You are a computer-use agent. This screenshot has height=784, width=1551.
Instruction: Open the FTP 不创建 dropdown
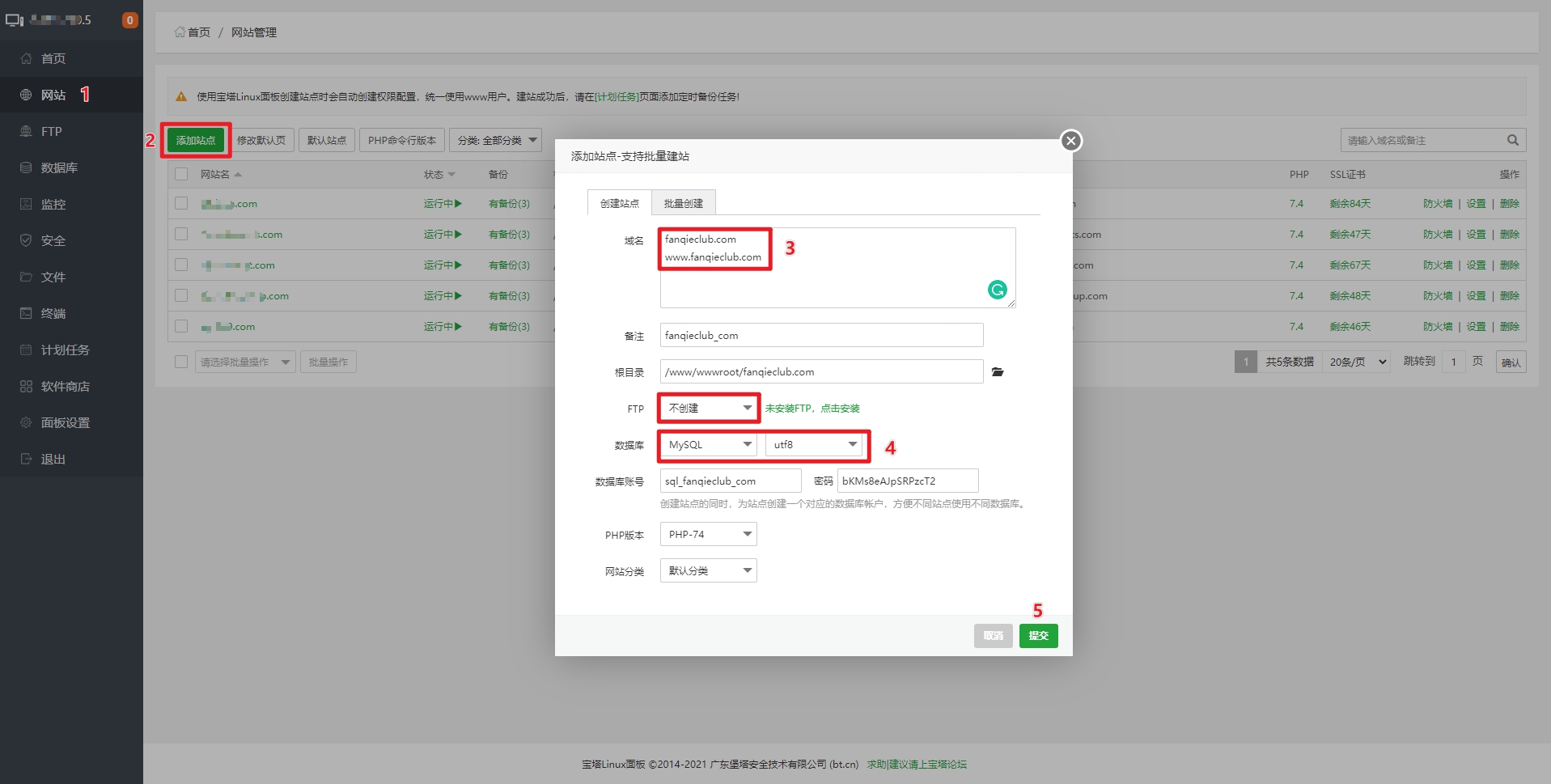coord(707,408)
